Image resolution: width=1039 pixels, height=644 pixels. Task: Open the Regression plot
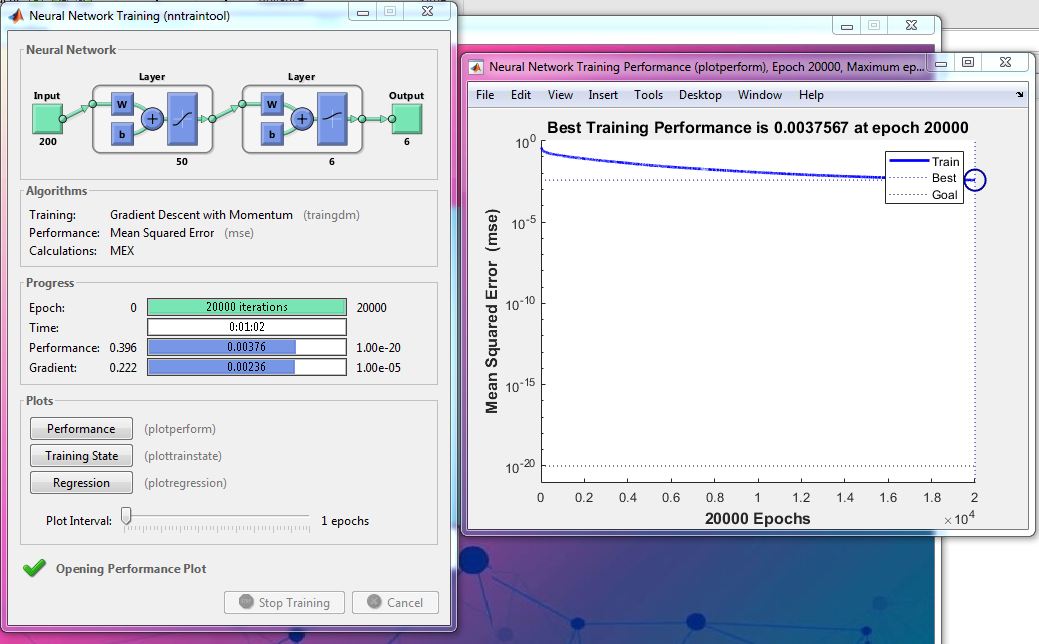tap(82, 483)
